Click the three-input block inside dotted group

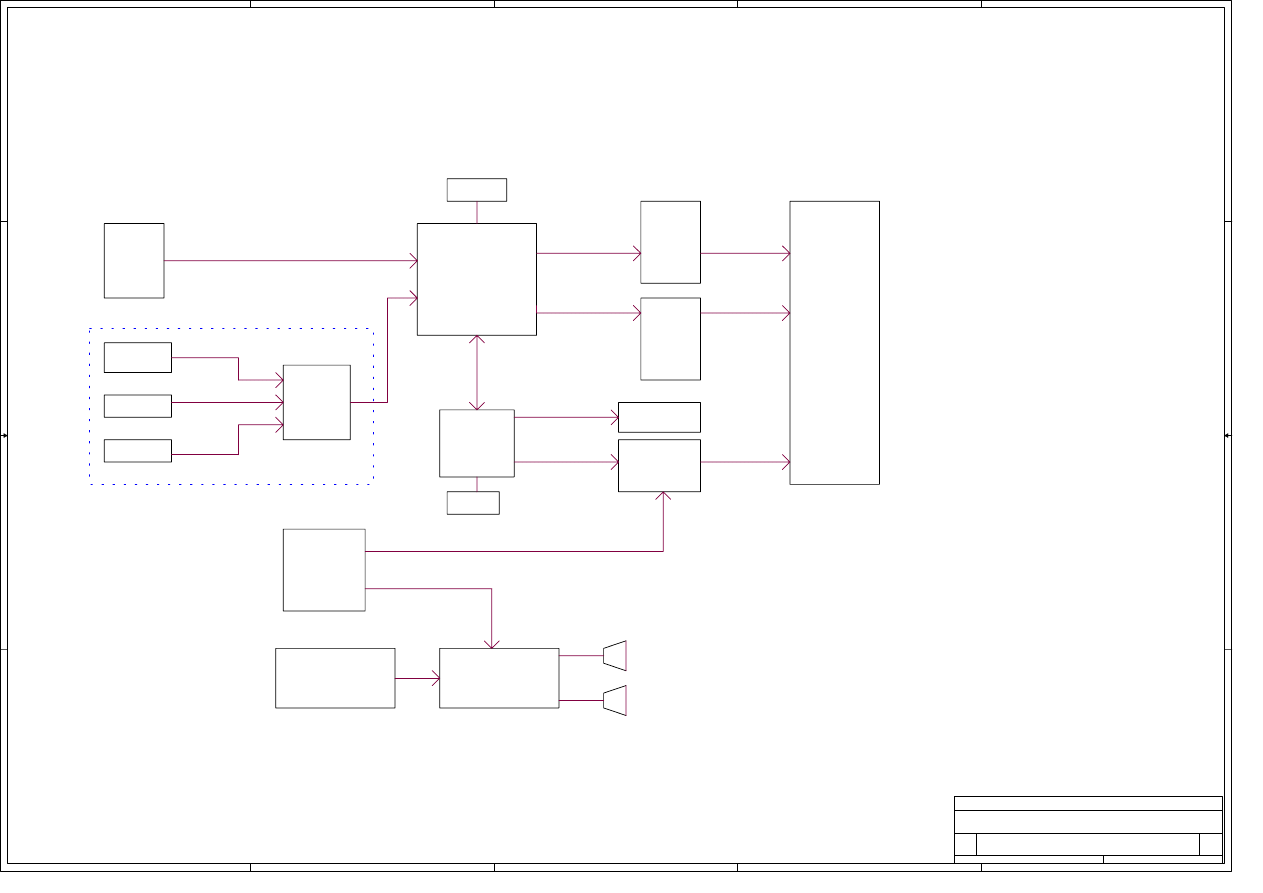point(316,402)
